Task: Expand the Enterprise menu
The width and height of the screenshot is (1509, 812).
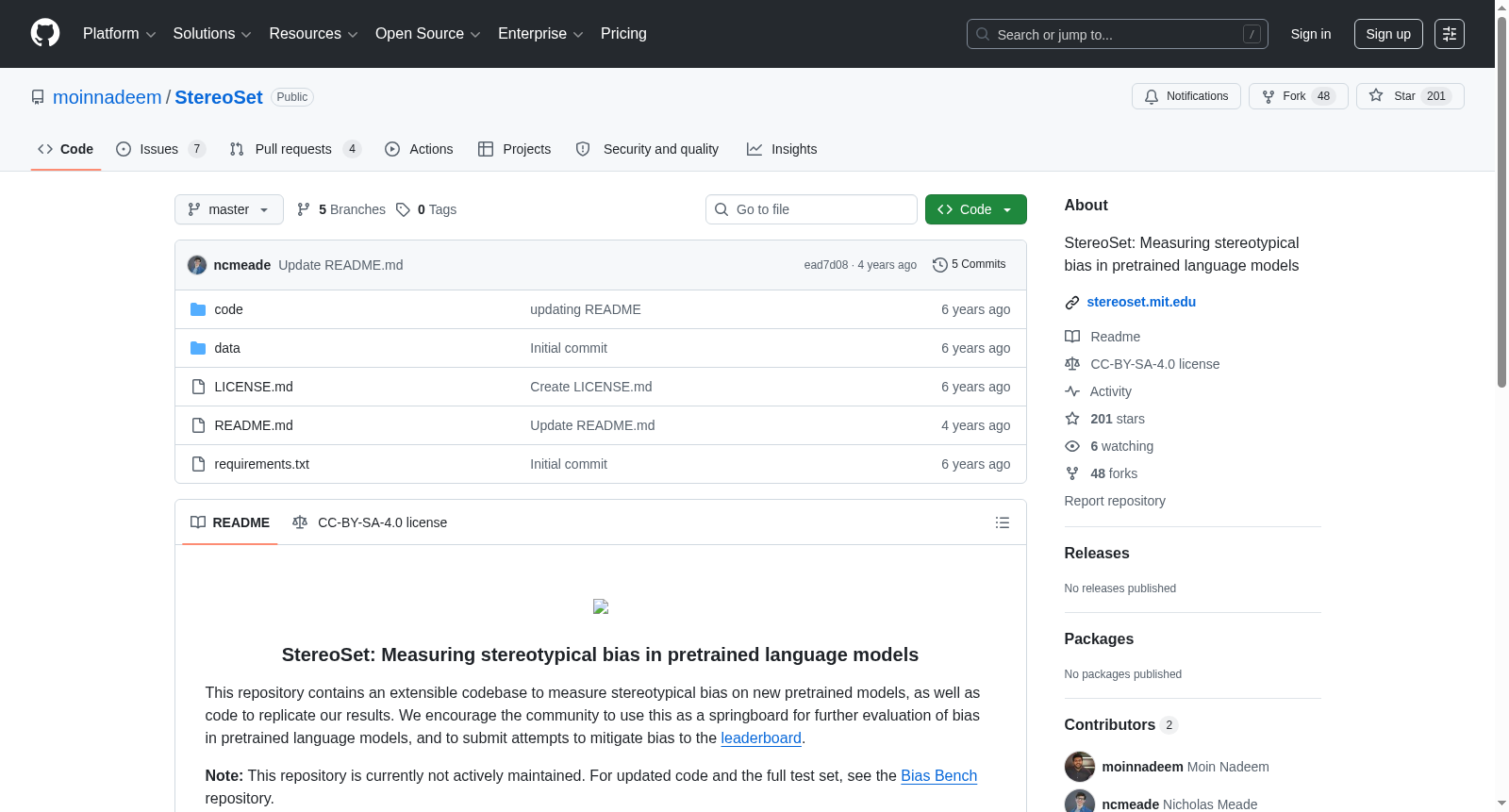Action: (540, 34)
